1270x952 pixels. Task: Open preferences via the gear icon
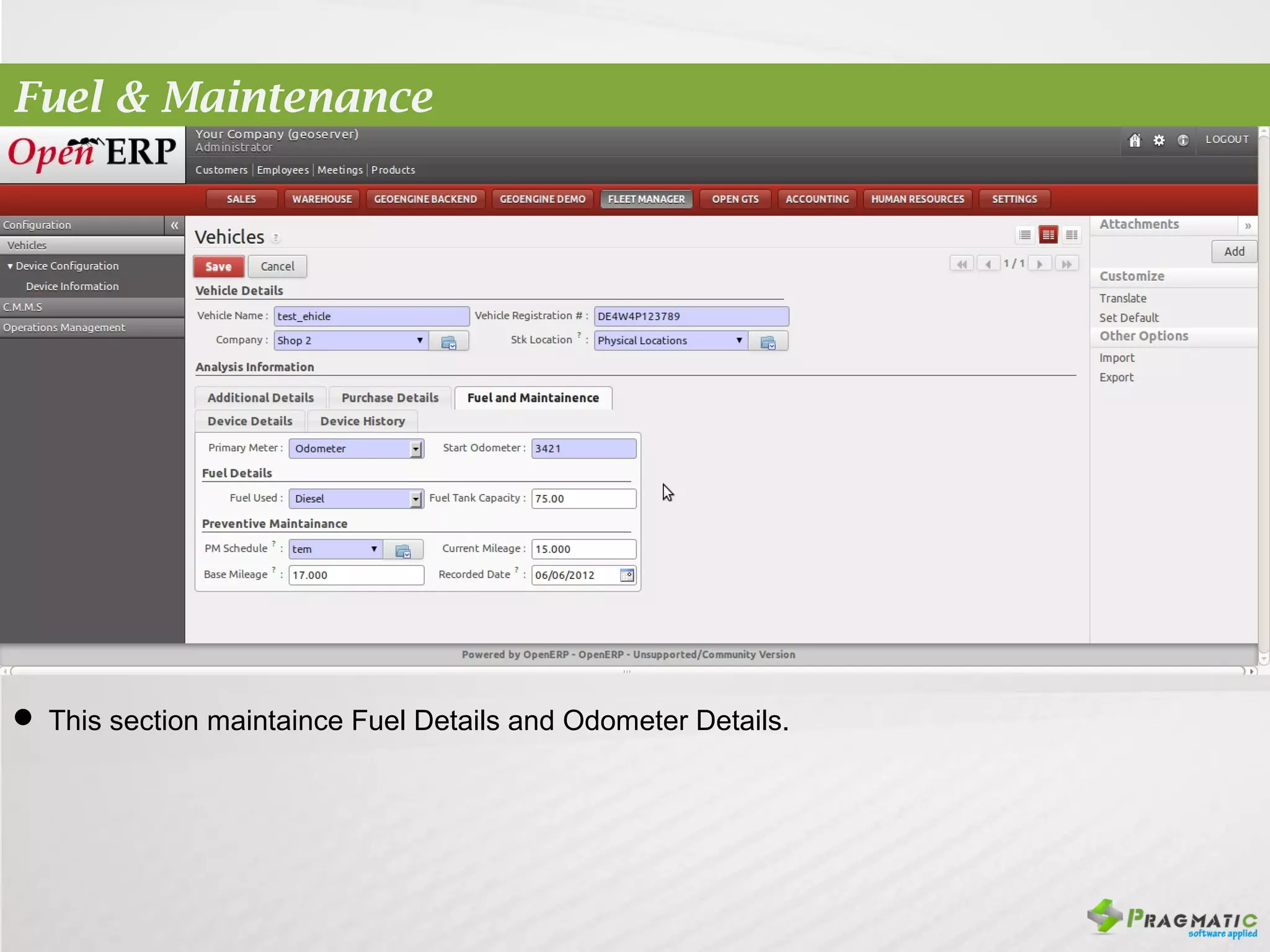coord(1158,140)
